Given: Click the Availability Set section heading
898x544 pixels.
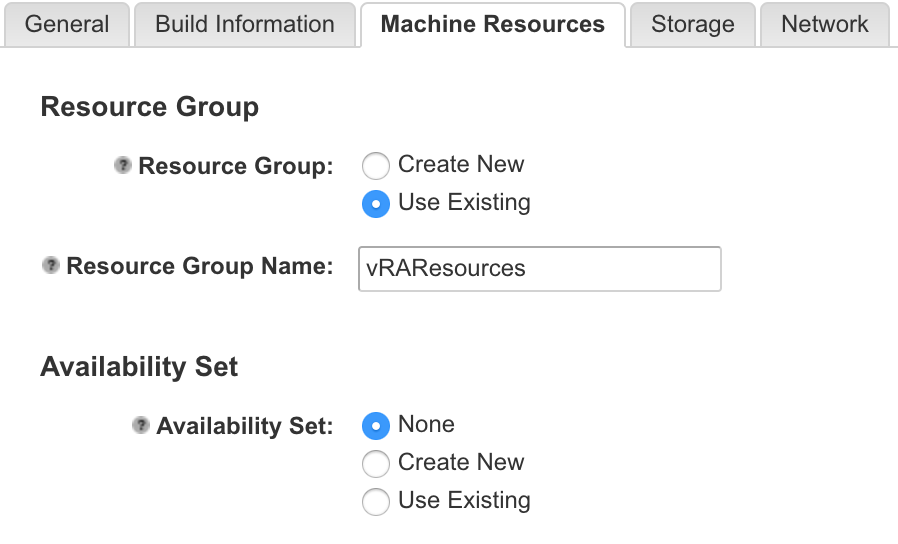Looking at the screenshot, I should 139,367.
